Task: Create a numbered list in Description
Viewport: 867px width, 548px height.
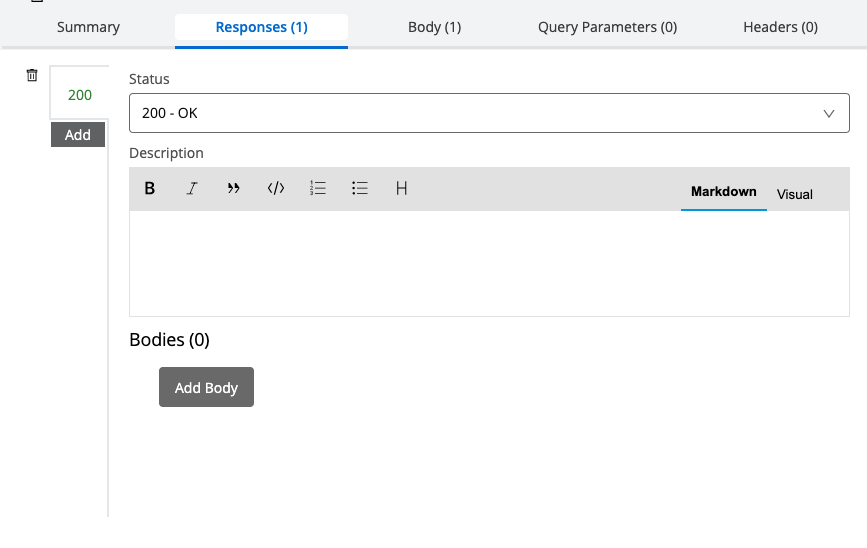Action: click(318, 188)
